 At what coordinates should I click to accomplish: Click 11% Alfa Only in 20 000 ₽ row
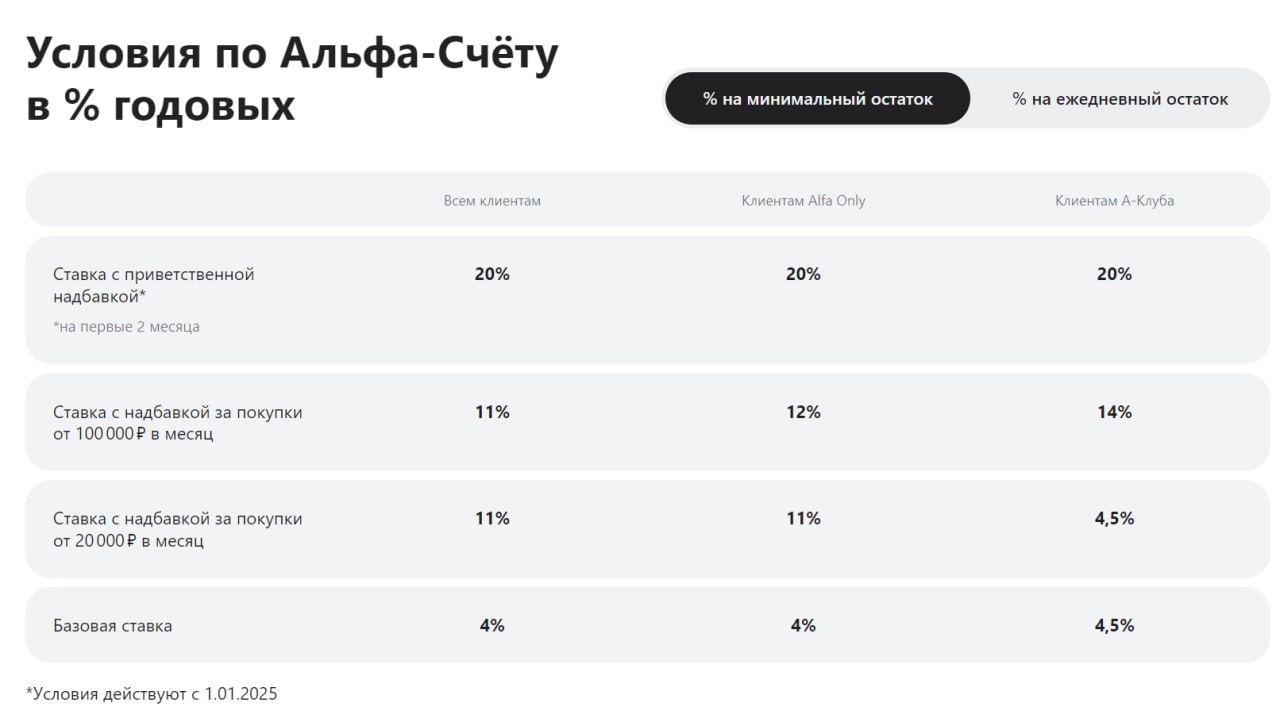point(803,519)
